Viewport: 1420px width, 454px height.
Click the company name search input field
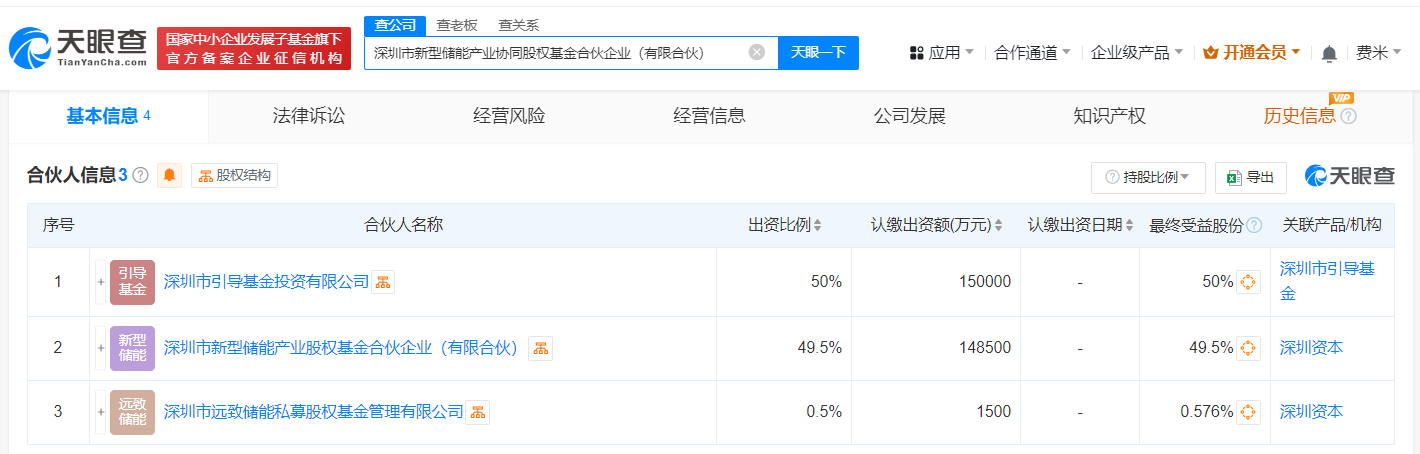click(555, 53)
